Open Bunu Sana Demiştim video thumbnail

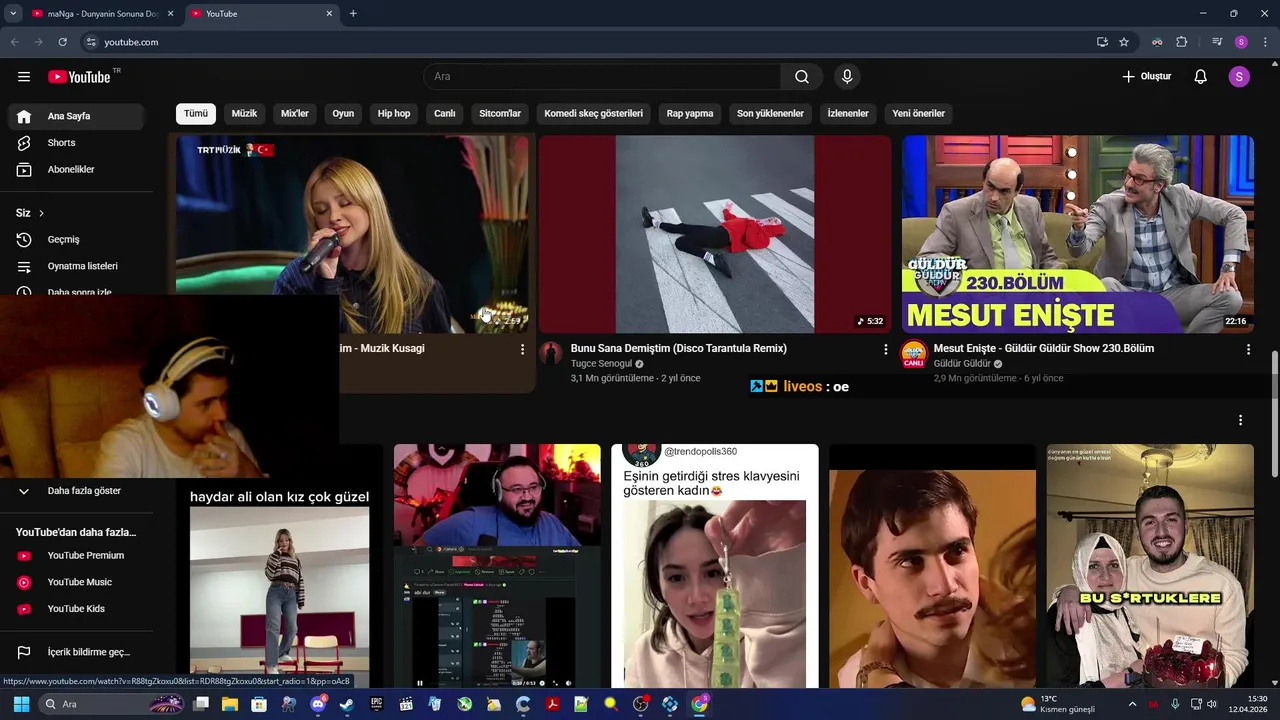(x=715, y=234)
